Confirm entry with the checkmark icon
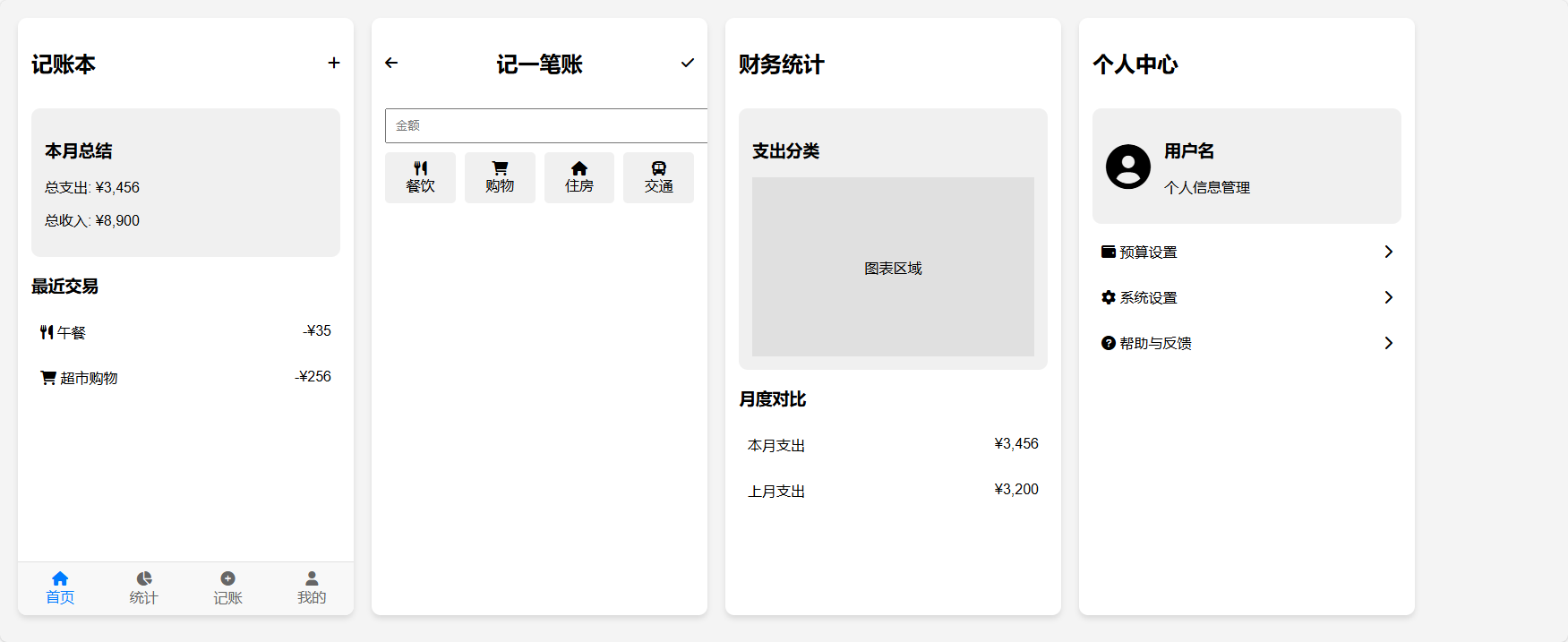The image size is (1568, 642). 687,63
